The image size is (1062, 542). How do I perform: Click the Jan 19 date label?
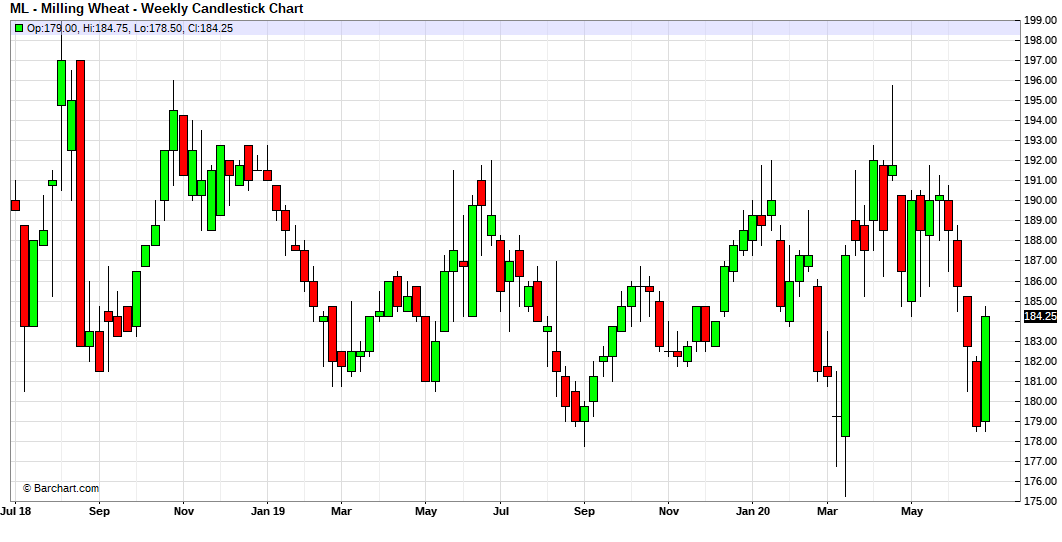tap(267, 511)
